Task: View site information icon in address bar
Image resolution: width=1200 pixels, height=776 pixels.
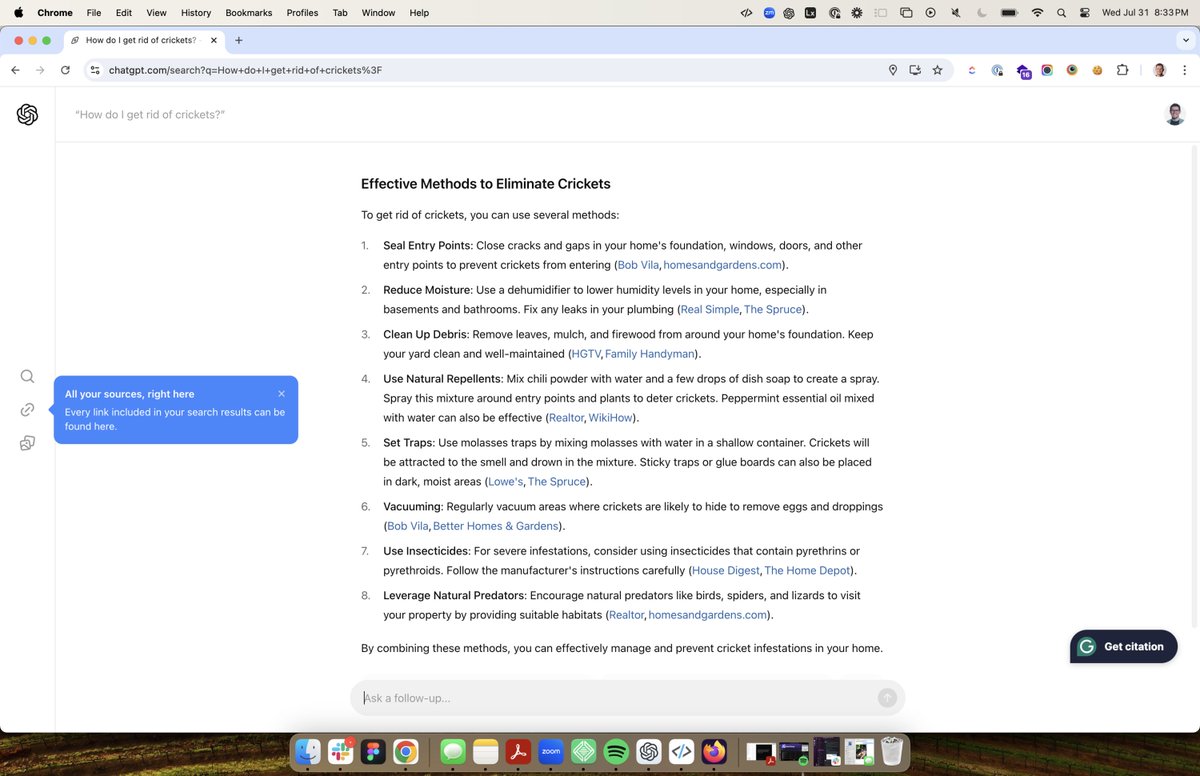Action: (x=95, y=70)
